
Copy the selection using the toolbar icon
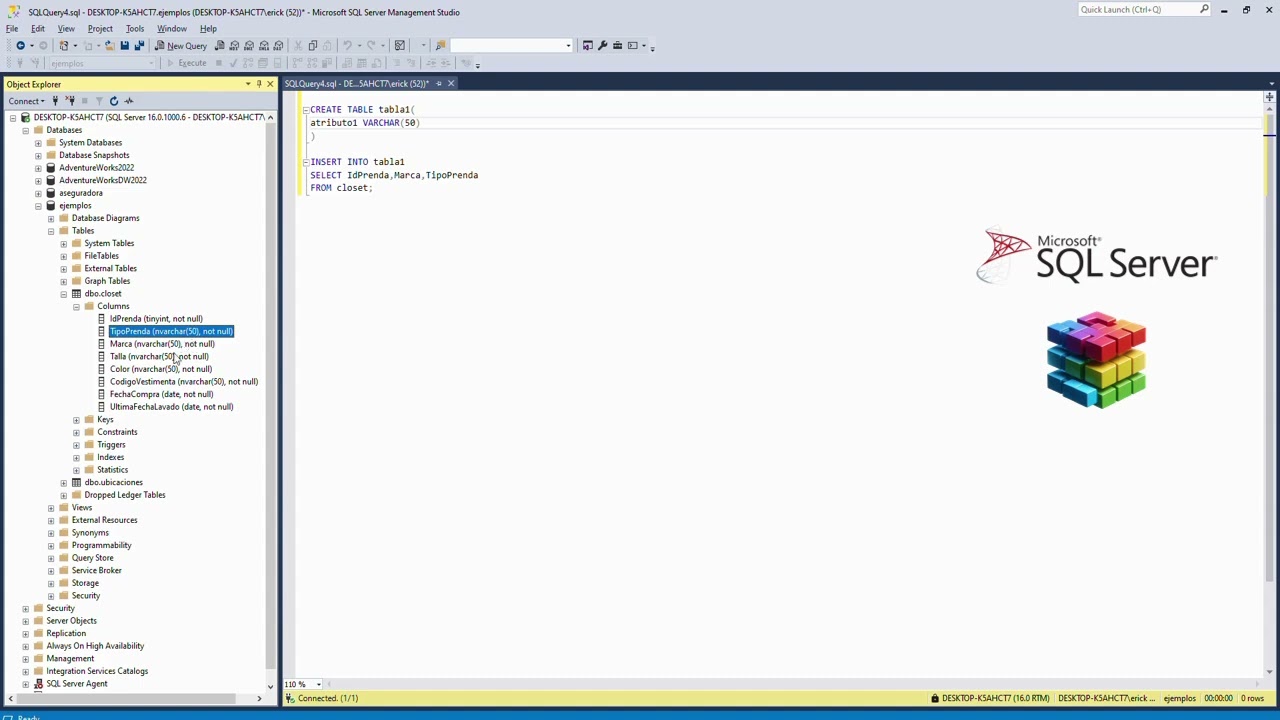[x=313, y=45]
